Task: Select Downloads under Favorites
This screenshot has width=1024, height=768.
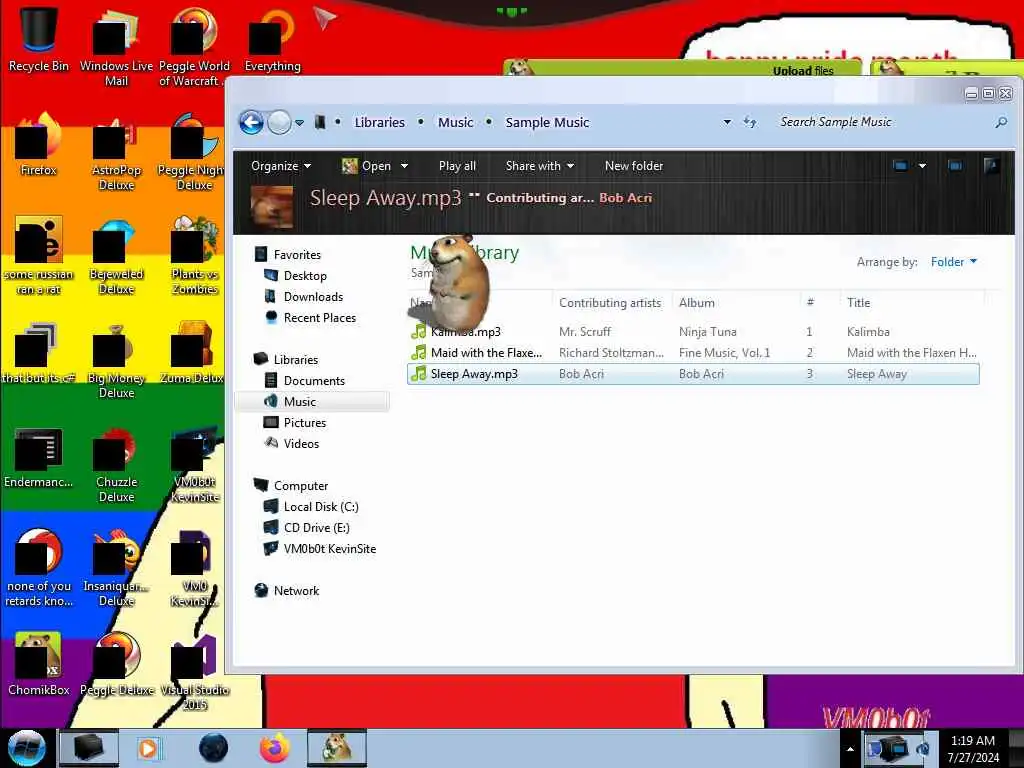Action: coord(313,296)
